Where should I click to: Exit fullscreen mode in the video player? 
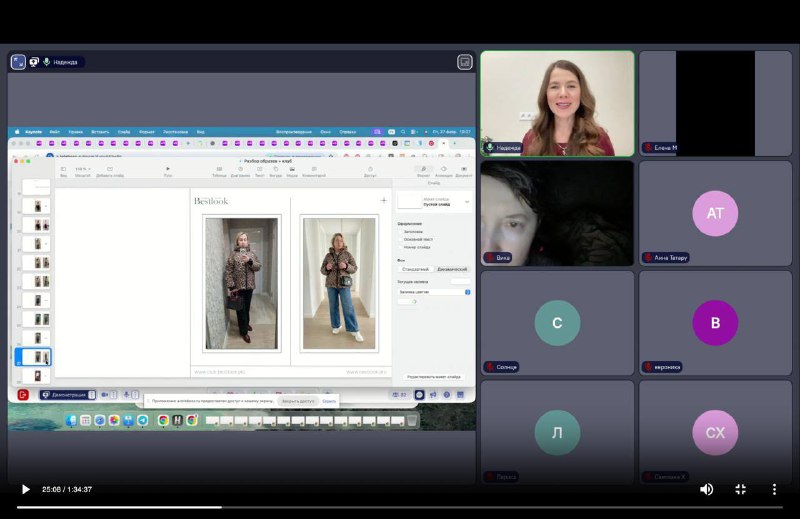[x=741, y=489]
